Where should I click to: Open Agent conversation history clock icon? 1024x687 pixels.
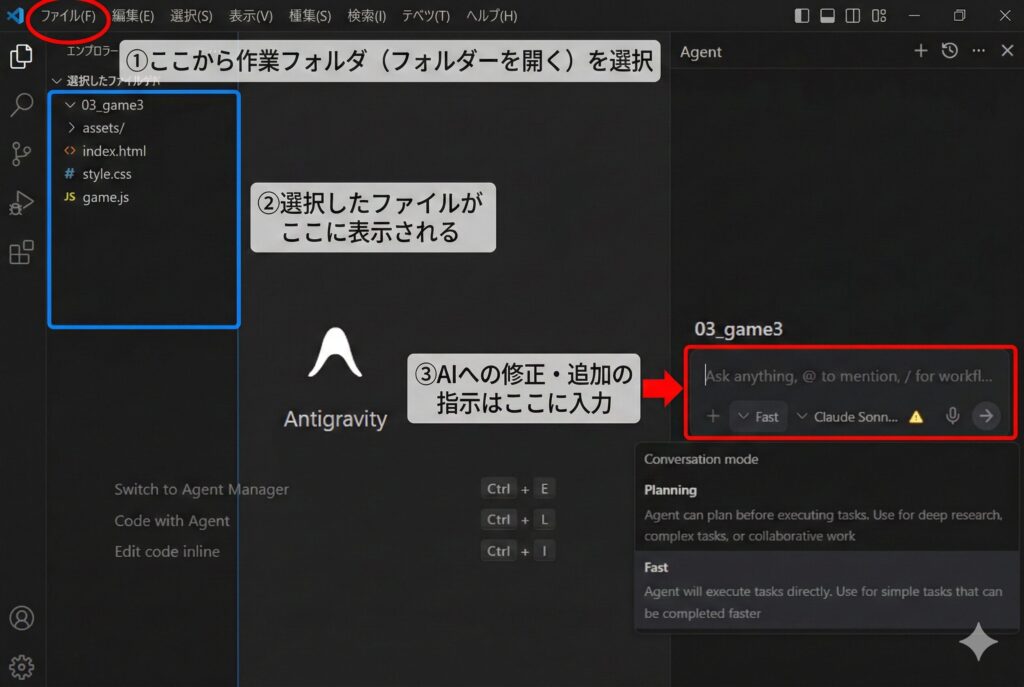point(950,51)
